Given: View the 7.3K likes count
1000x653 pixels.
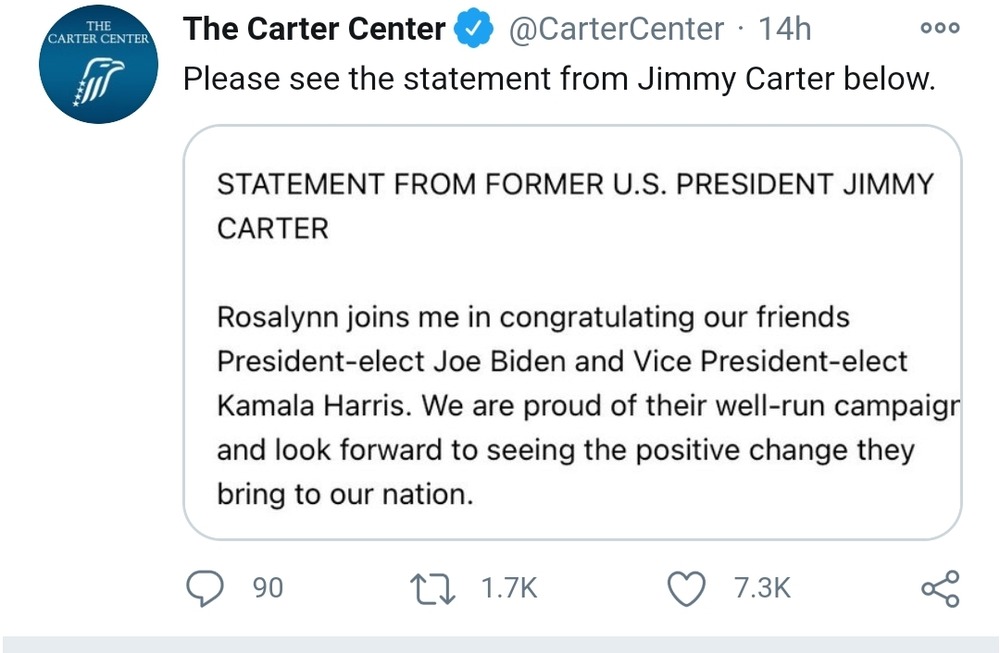Looking at the screenshot, I should [x=762, y=589].
